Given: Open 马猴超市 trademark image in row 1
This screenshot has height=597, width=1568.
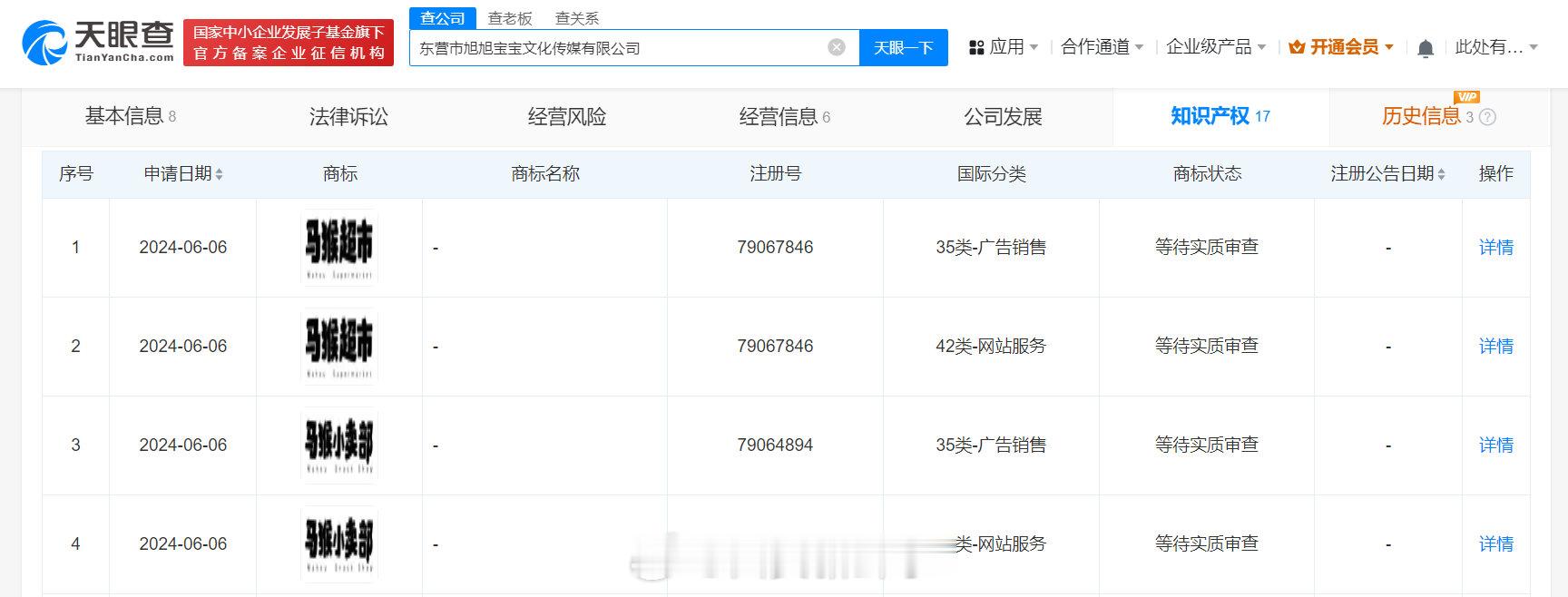Looking at the screenshot, I should pyautogui.click(x=339, y=247).
